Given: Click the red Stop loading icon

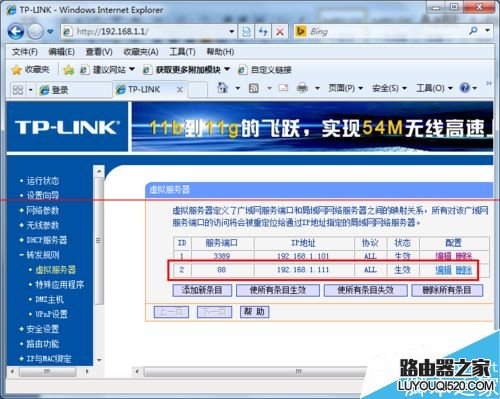Looking at the screenshot, I should coord(280,32).
